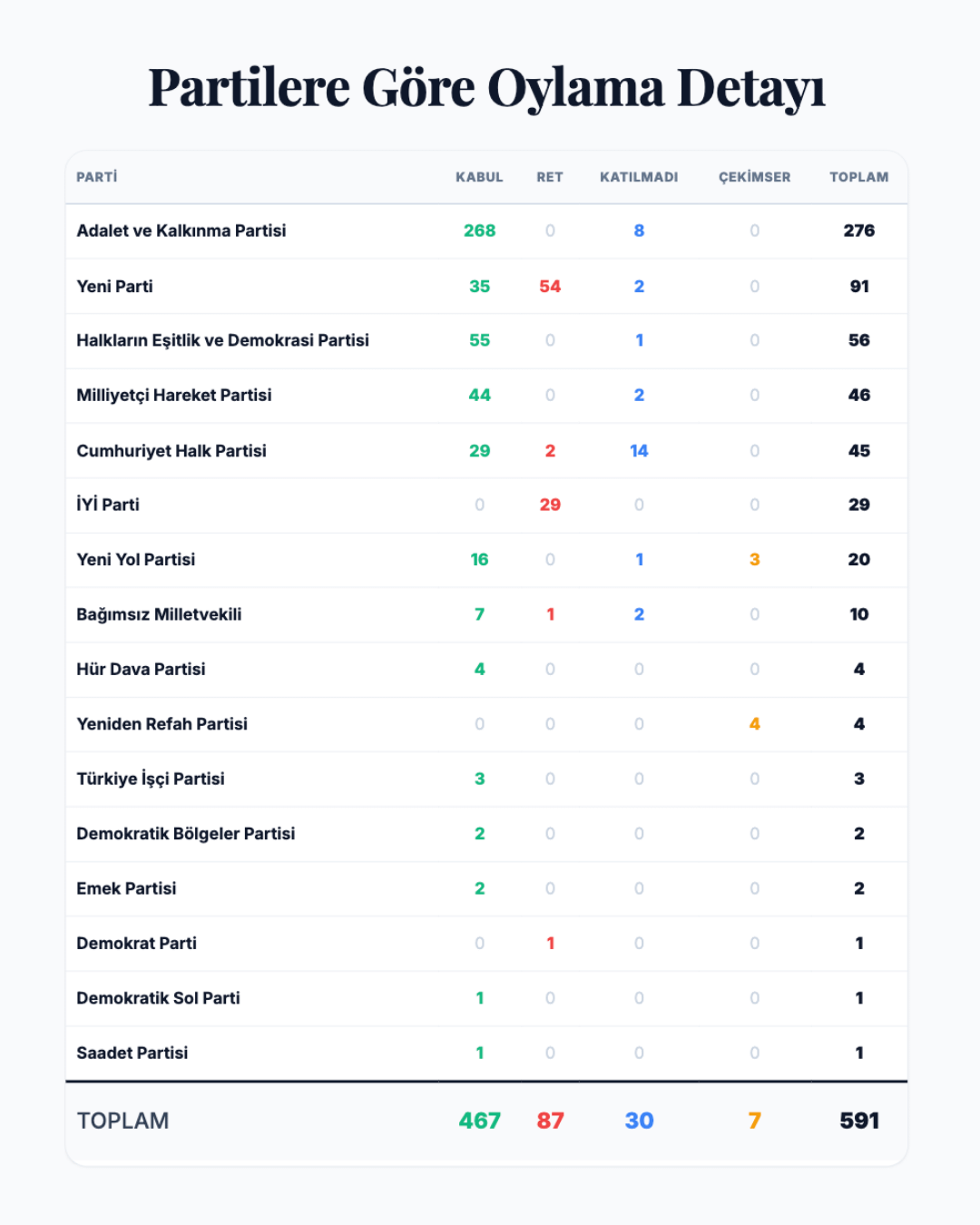
Task: Click the total Çekimser count 7
Action: click(x=755, y=1121)
